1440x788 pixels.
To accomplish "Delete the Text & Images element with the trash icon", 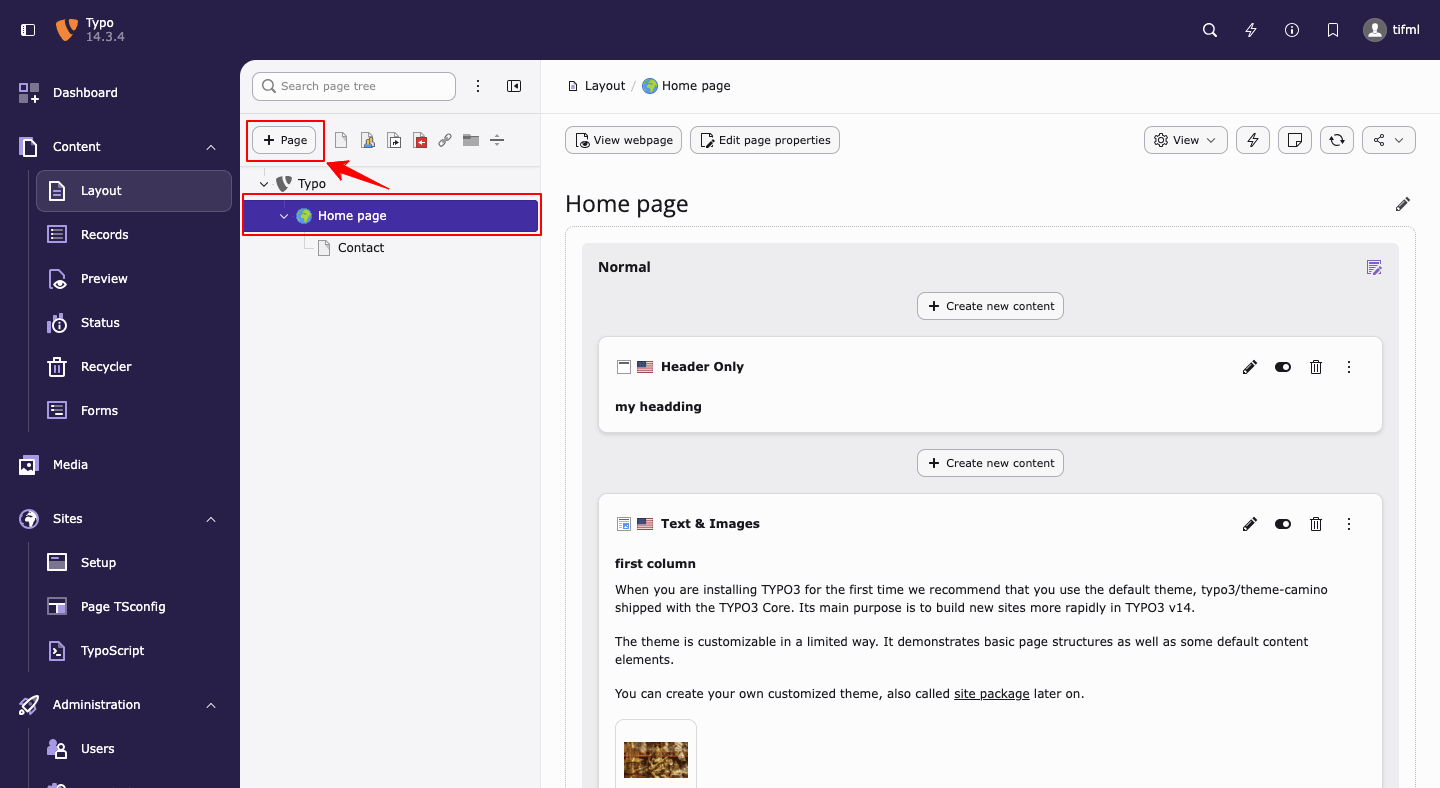I will (x=1316, y=524).
